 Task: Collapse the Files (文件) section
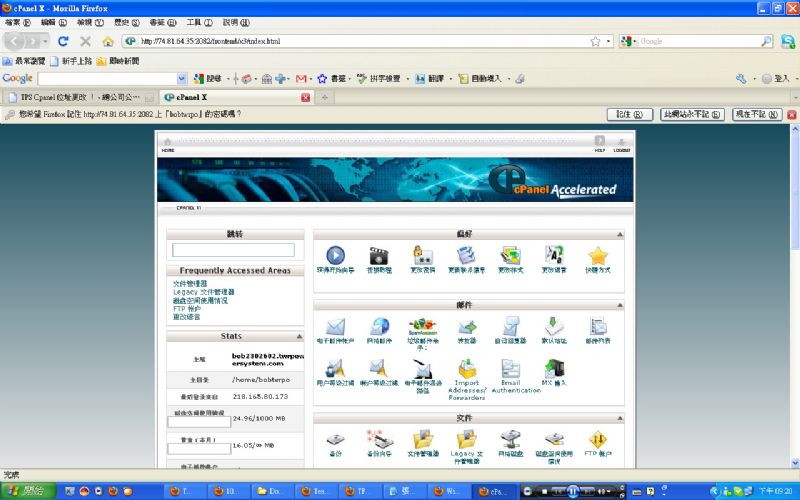[620, 418]
